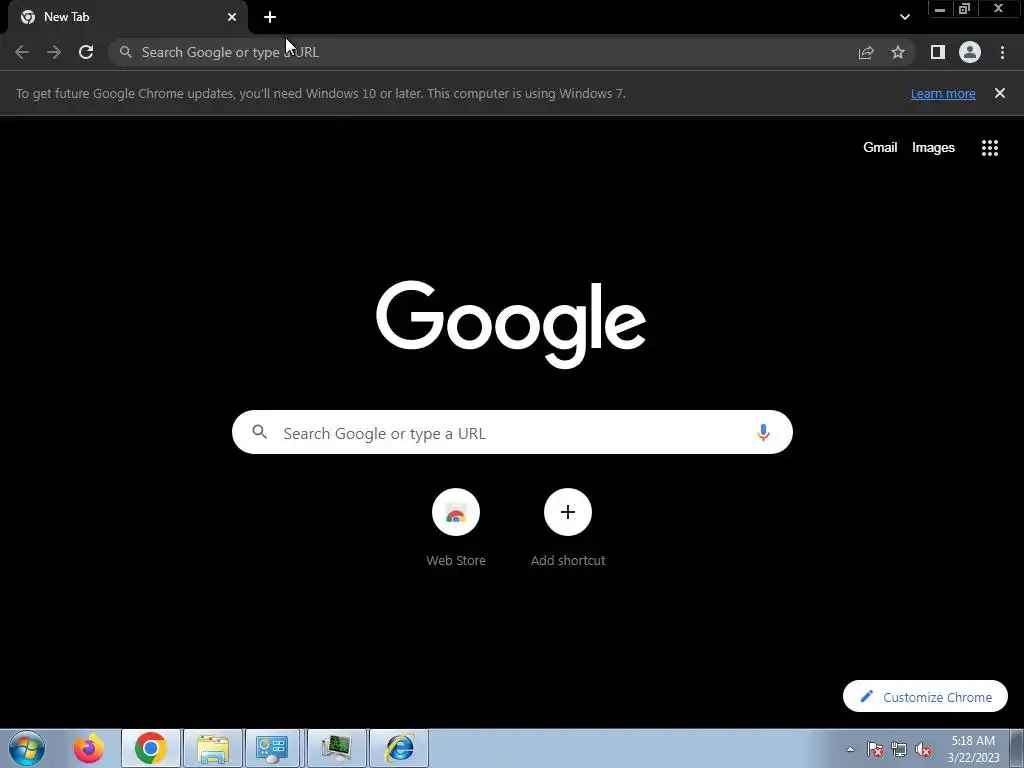Go back using the back arrow

coord(22,52)
